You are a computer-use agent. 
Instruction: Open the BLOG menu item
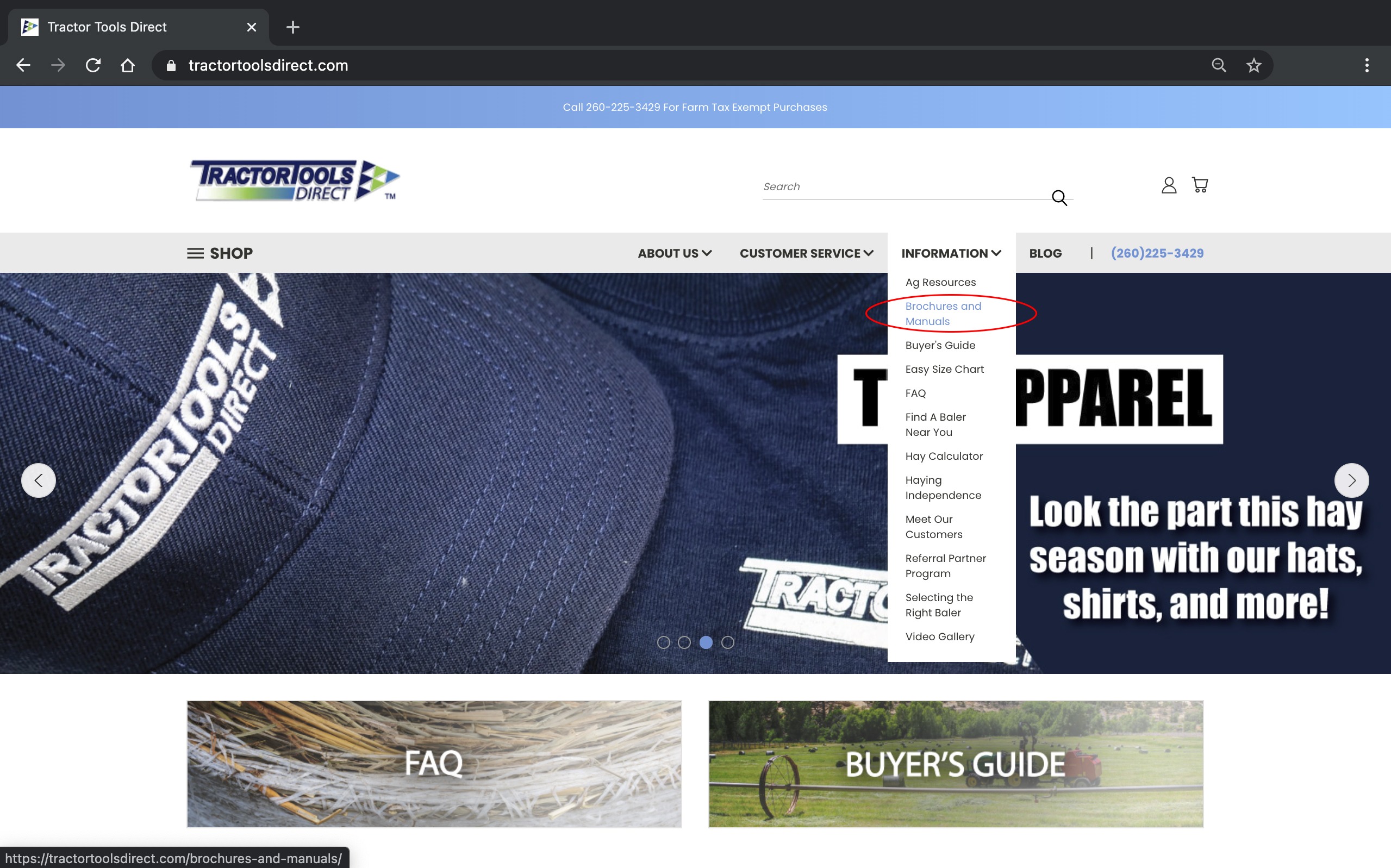[1045, 253]
